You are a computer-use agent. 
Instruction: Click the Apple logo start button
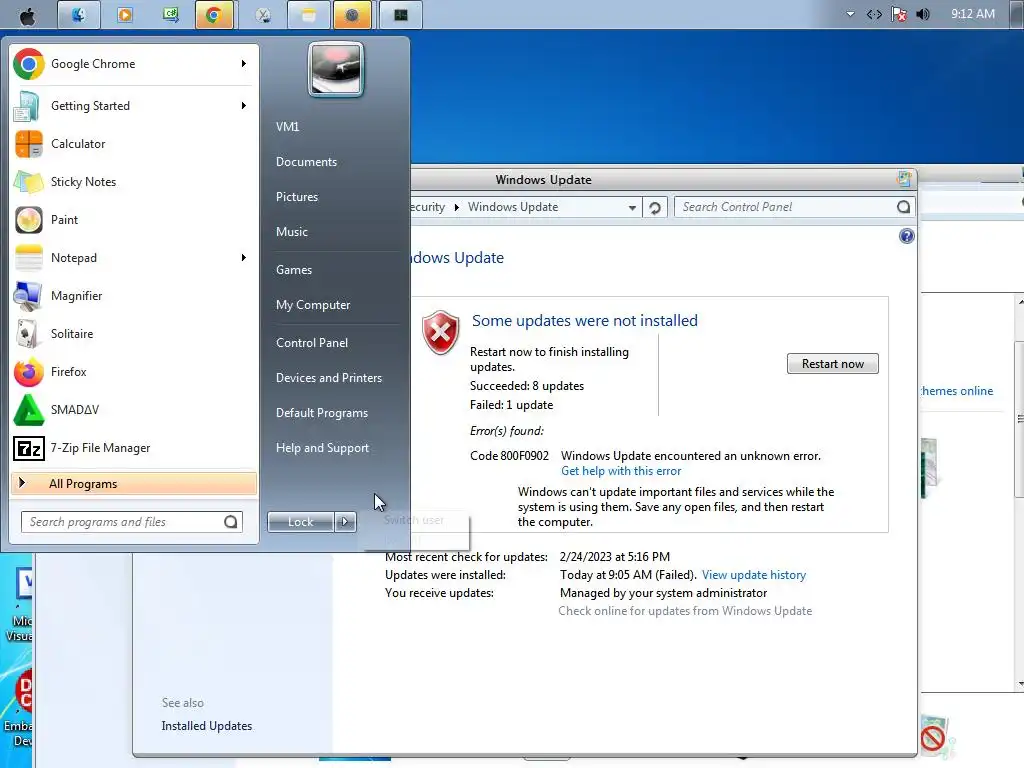(27, 16)
